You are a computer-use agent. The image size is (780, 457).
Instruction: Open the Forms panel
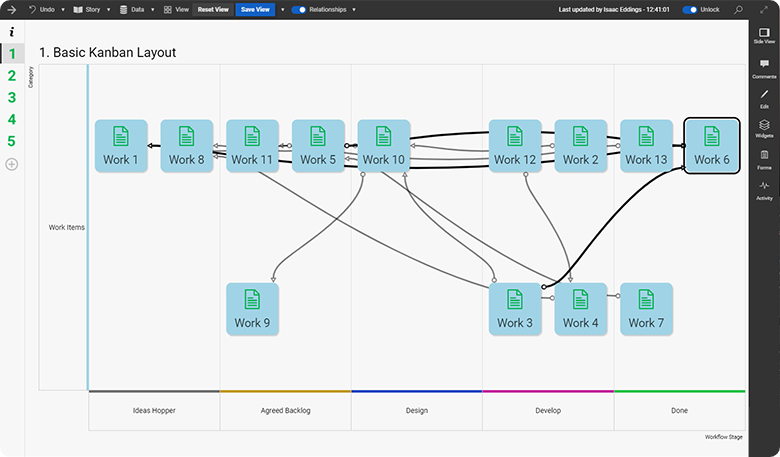pyautogui.click(x=764, y=160)
